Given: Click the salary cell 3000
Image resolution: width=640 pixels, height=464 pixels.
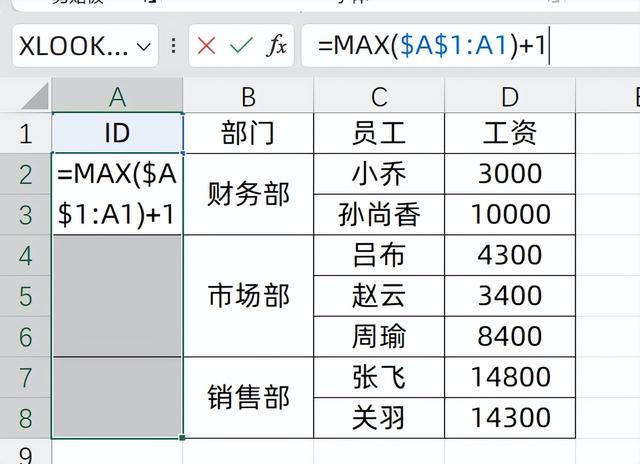Looking at the screenshot, I should 510,174.
